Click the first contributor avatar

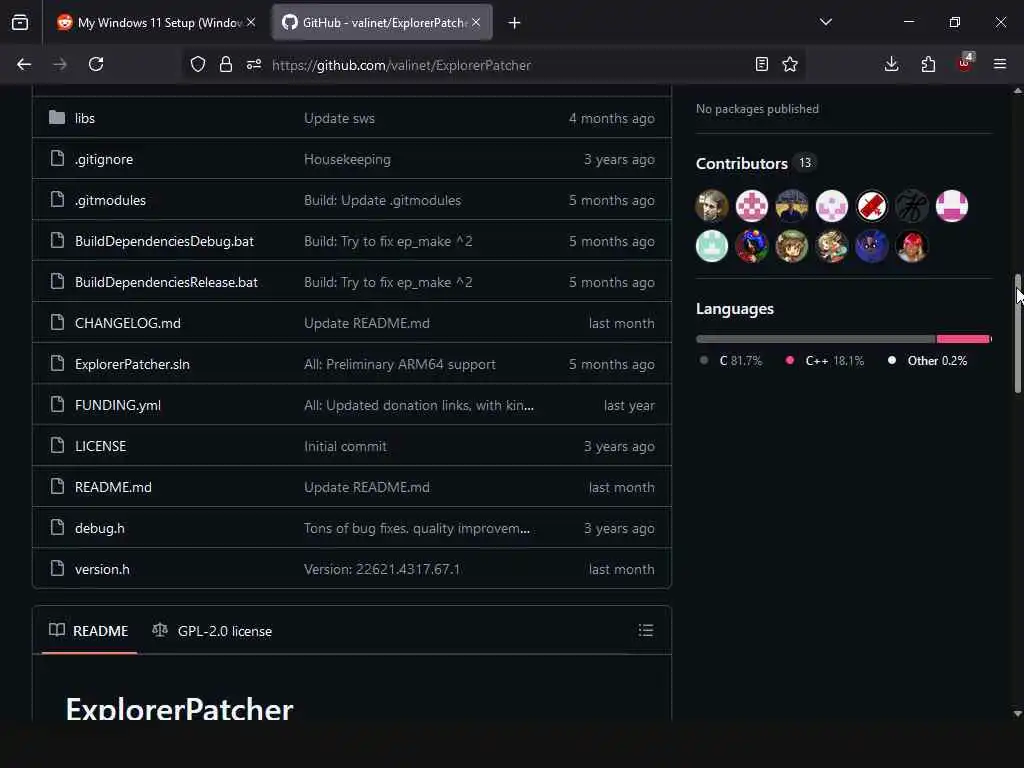click(x=712, y=206)
